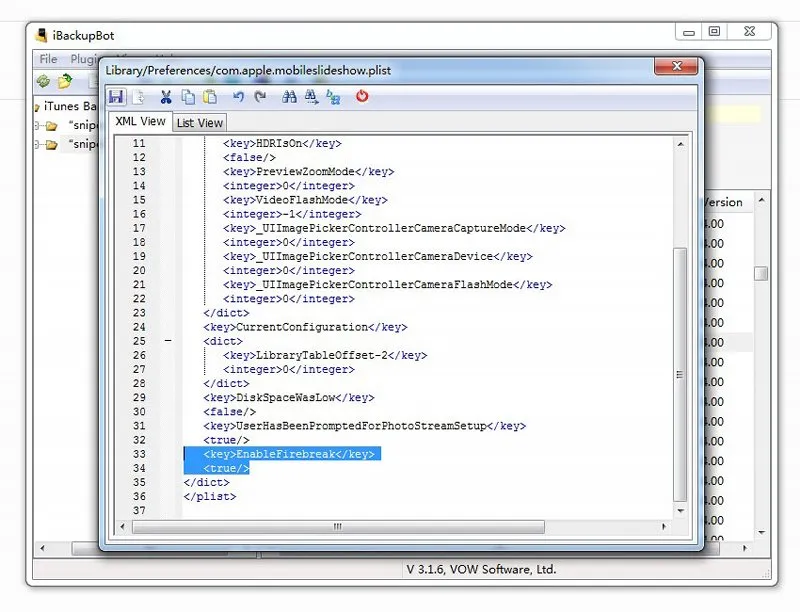
Task: Cut selection with the scissors icon
Action: (166, 96)
